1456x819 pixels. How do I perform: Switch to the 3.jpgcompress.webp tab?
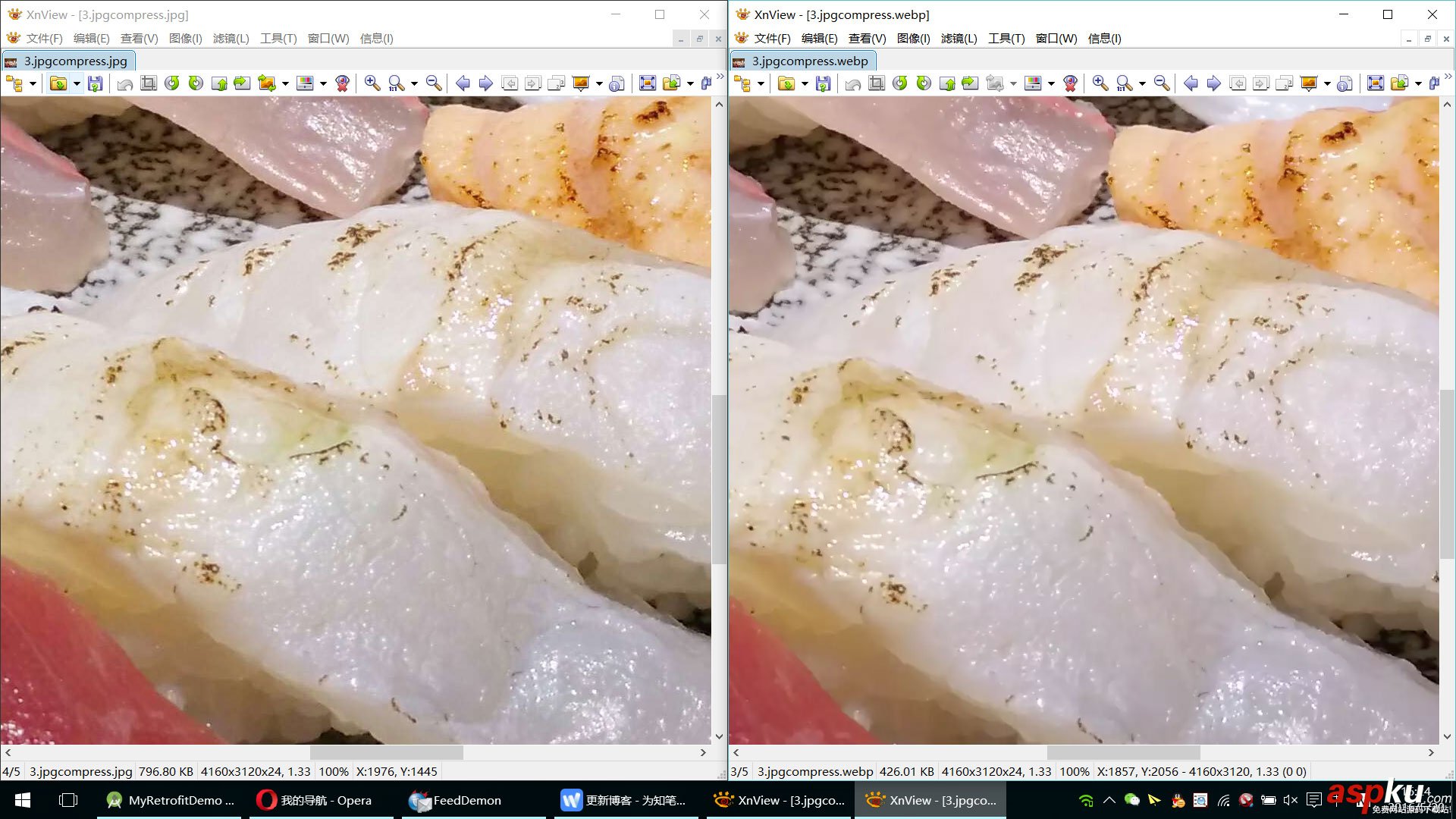[x=802, y=61]
